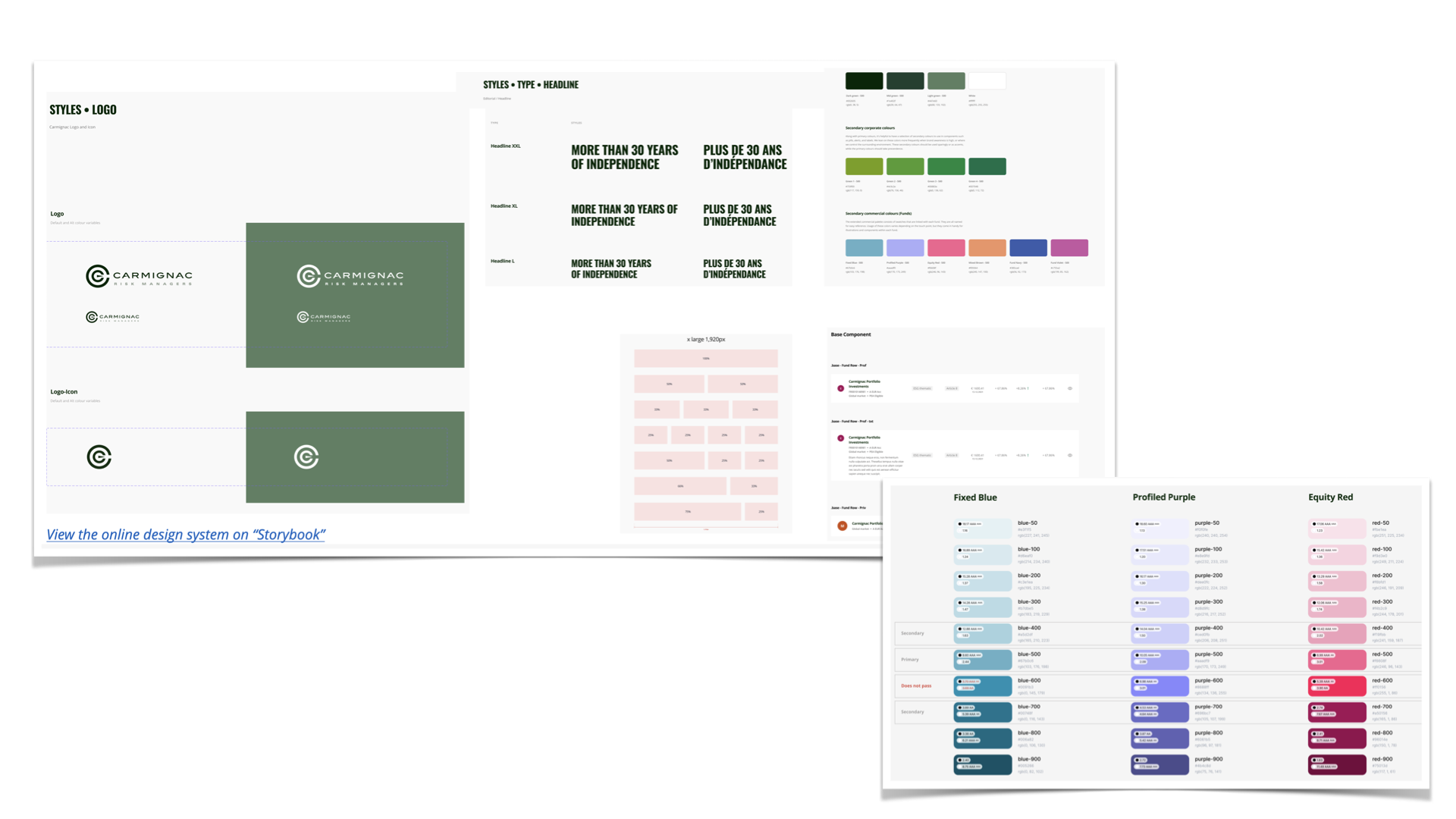Screen dimensions: 1456x819
Task: Click the dark Carmignac logo-icon on light background
Action: coord(99,457)
